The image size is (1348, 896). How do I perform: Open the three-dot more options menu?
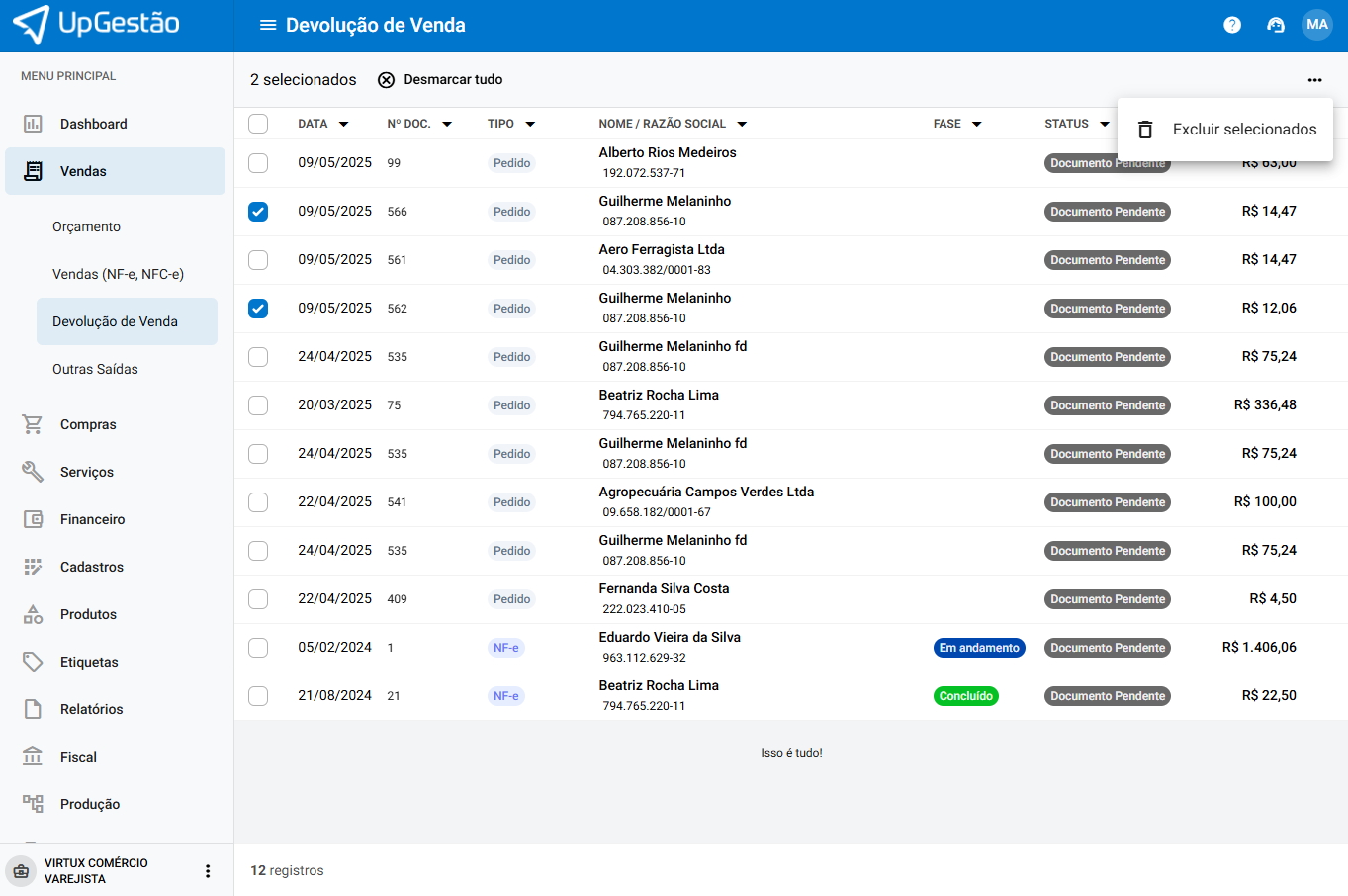1314,80
